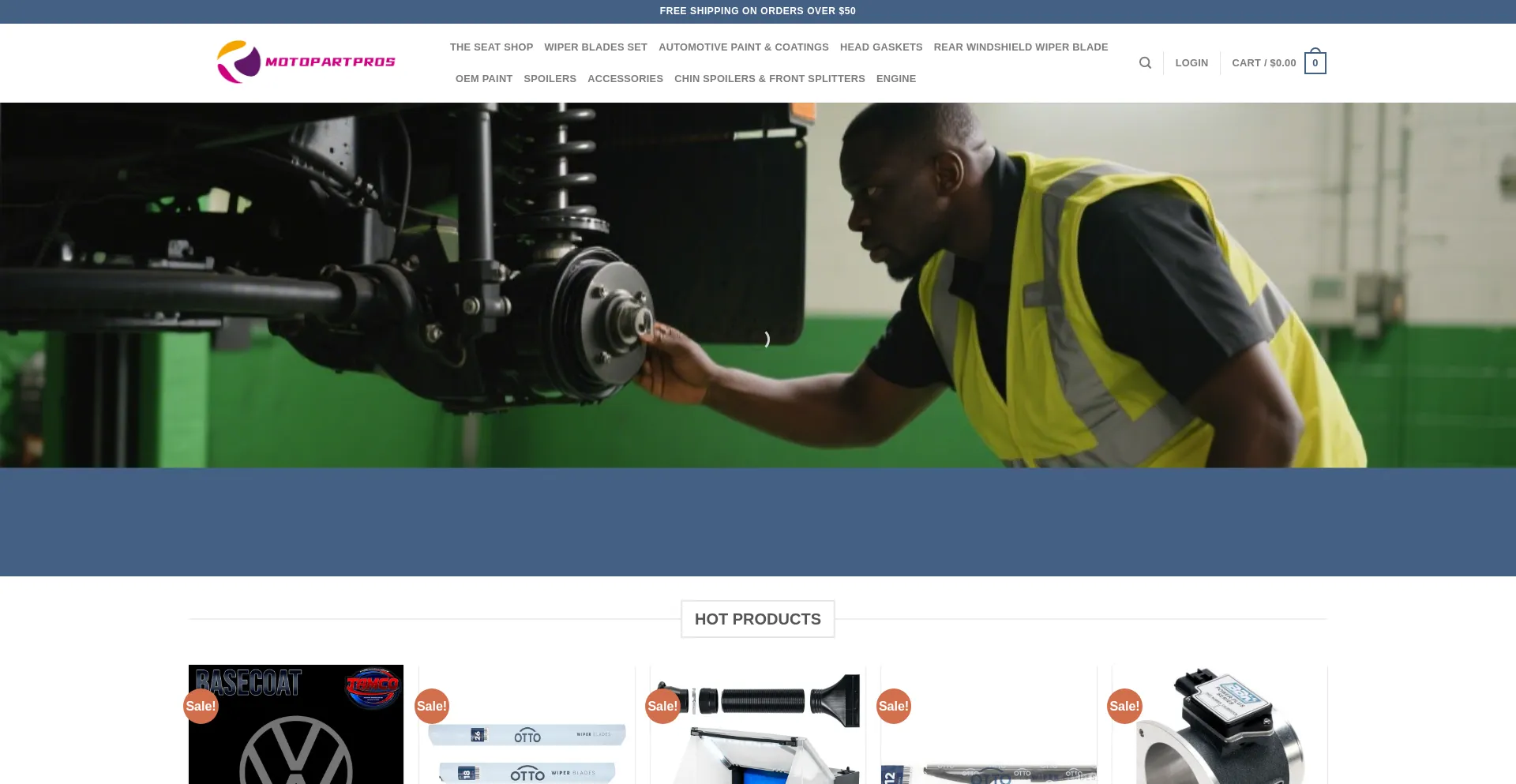Click Sale badge on mass air flow sensor
This screenshot has height=784, width=1516.
coord(1124,706)
